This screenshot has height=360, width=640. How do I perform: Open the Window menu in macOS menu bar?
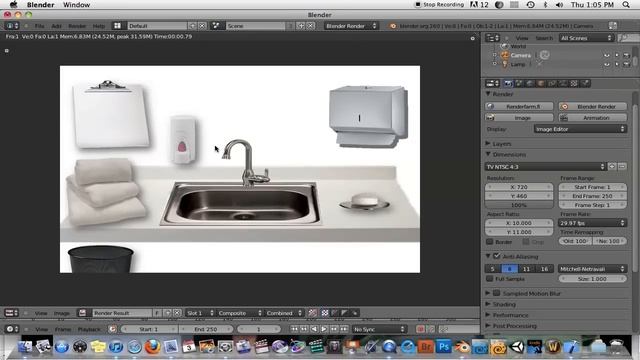pyautogui.click(x=76, y=5)
